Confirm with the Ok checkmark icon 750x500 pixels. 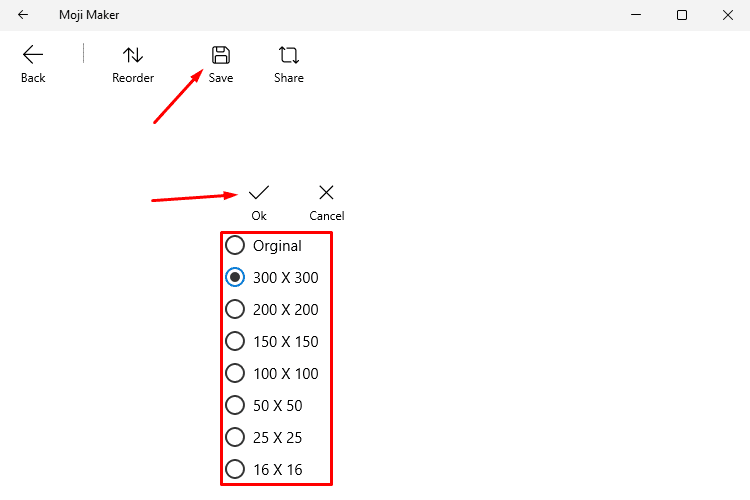[259, 193]
